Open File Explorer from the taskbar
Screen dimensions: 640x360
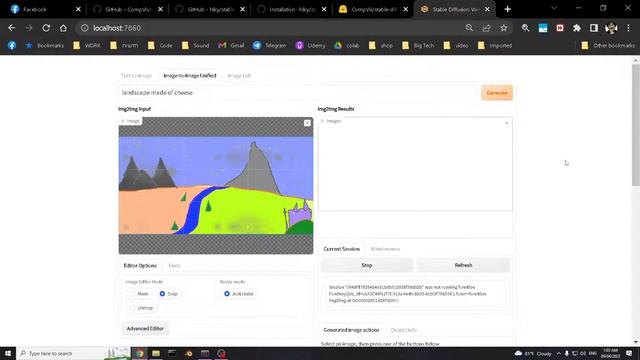[156, 353]
